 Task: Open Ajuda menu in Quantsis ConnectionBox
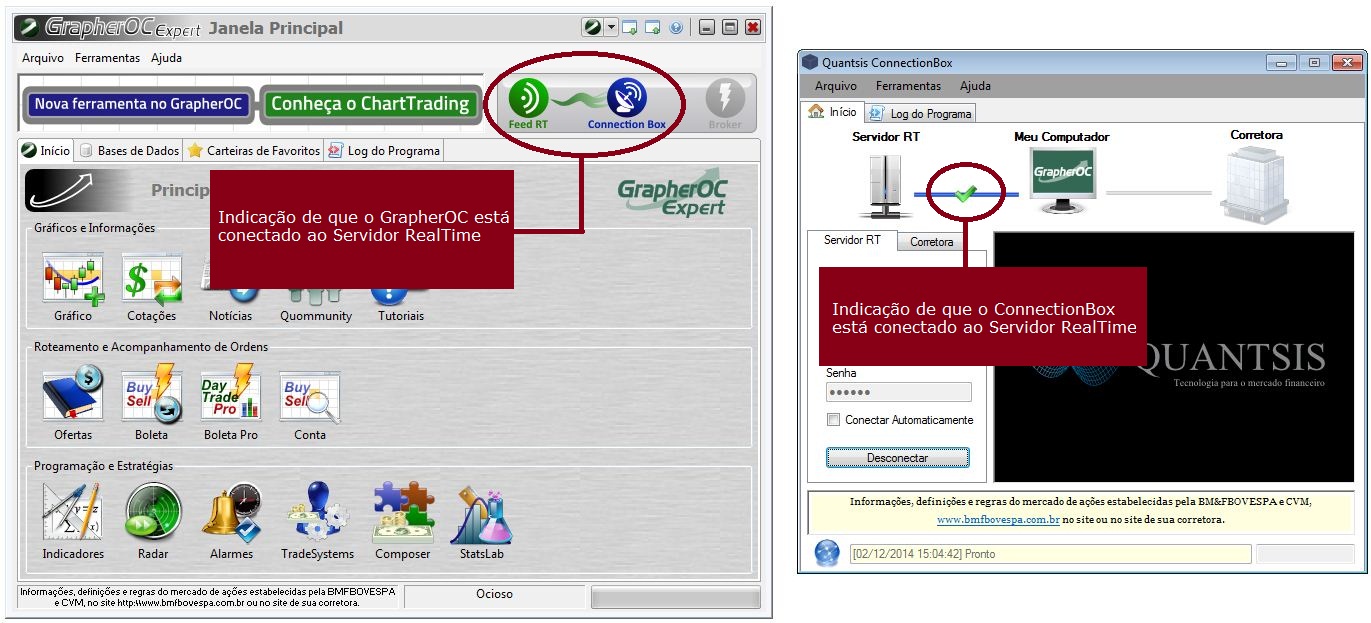[x=976, y=86]
